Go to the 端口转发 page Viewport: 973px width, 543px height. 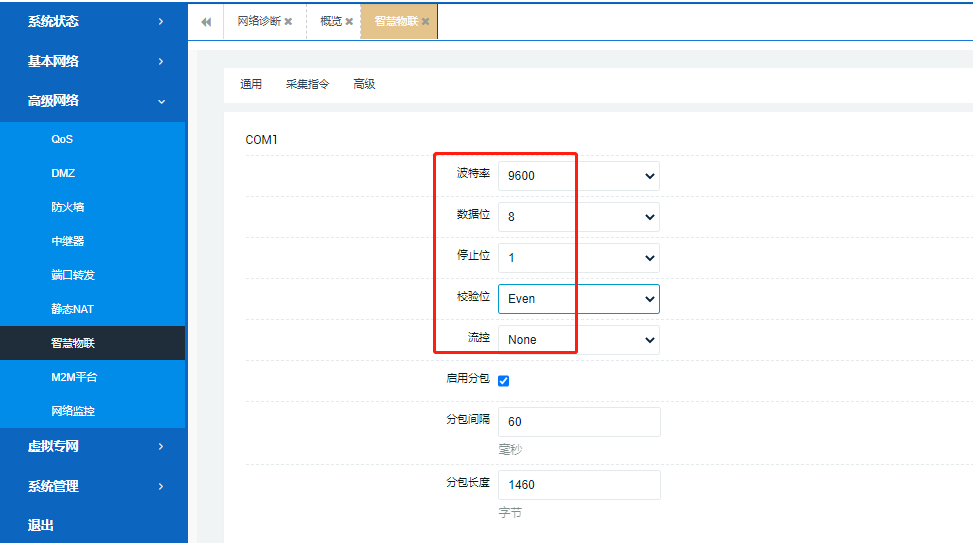pyautogui.click(x=73, y=275)
